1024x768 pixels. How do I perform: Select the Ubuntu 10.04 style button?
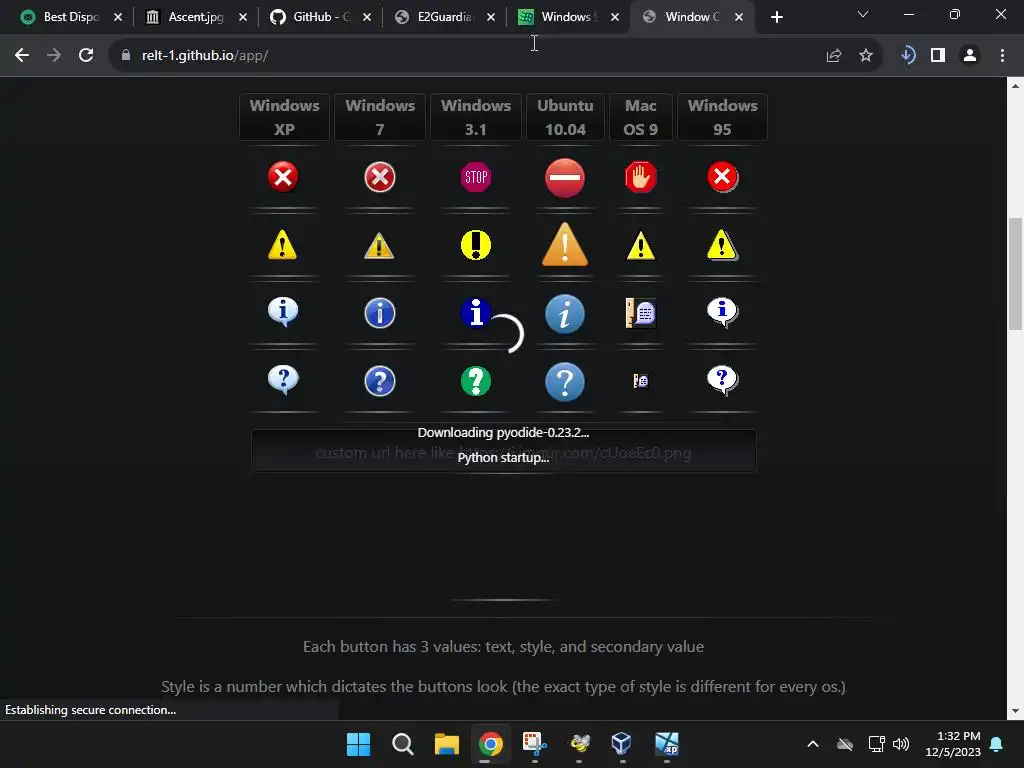[x=565, y=117]
